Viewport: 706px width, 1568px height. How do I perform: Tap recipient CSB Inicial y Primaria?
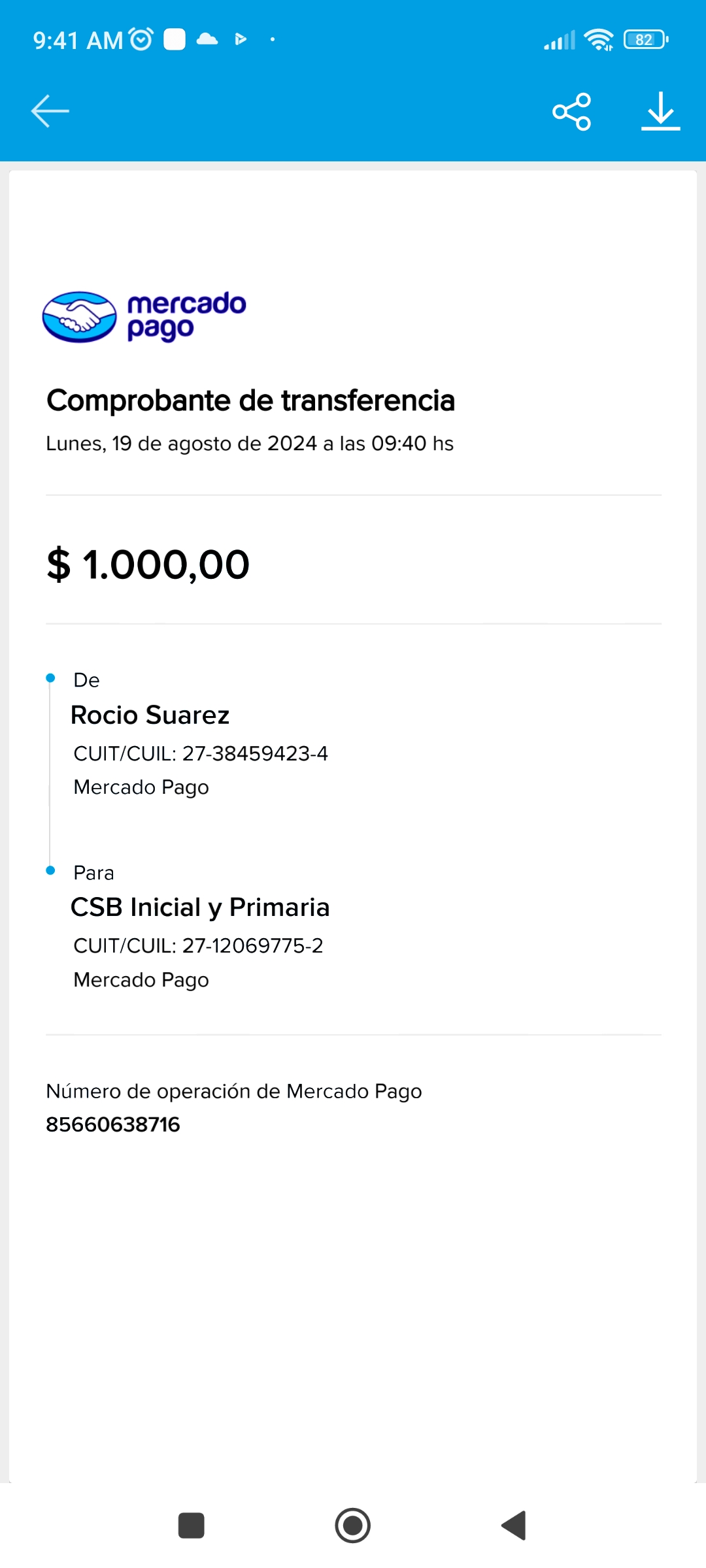point(200,907)
